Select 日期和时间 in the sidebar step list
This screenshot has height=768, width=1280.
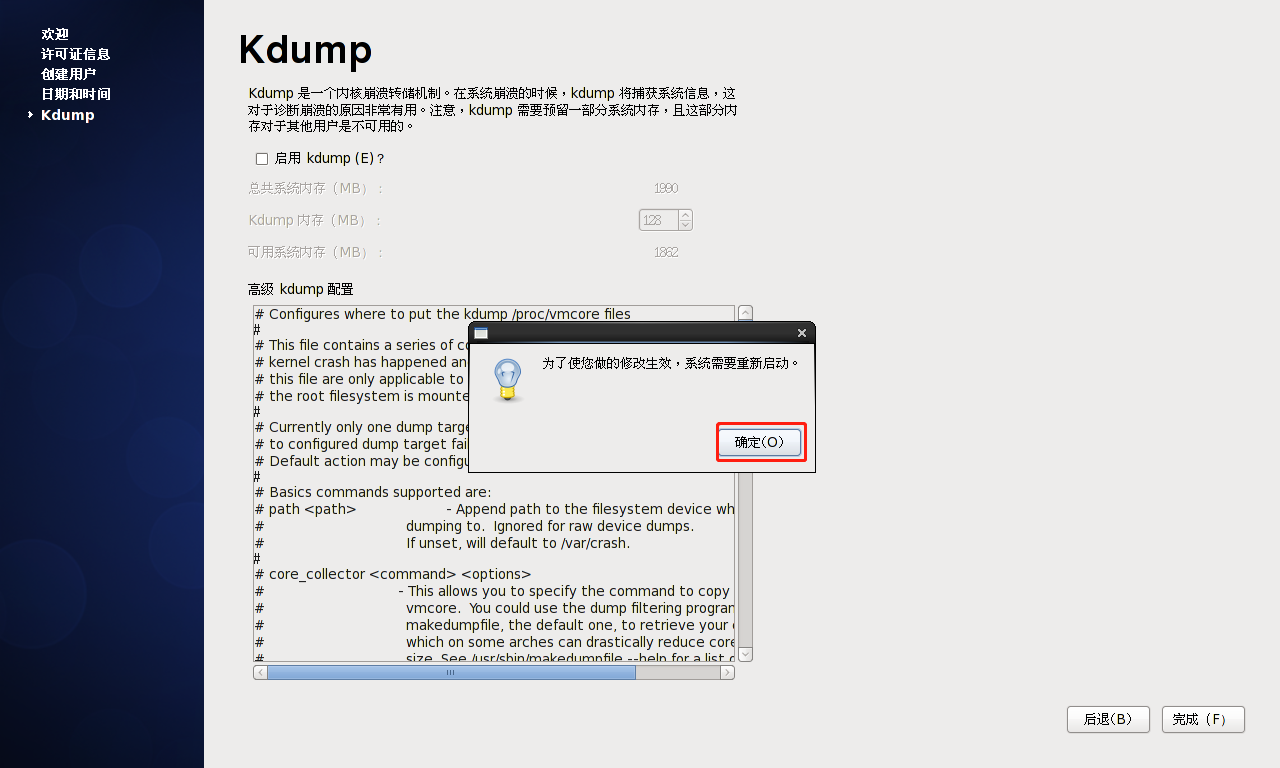point(76,94)
